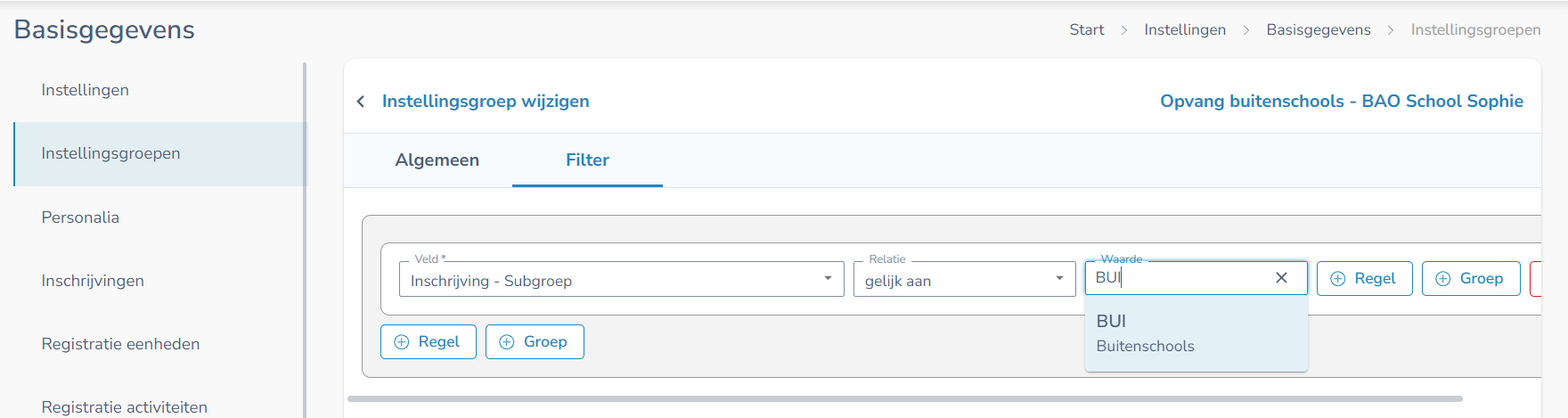Go back using the chevron beside Instellingsgroep wijzigen
The width and height of the screenshot is (1568, 418).
click(x=361, y=102)
